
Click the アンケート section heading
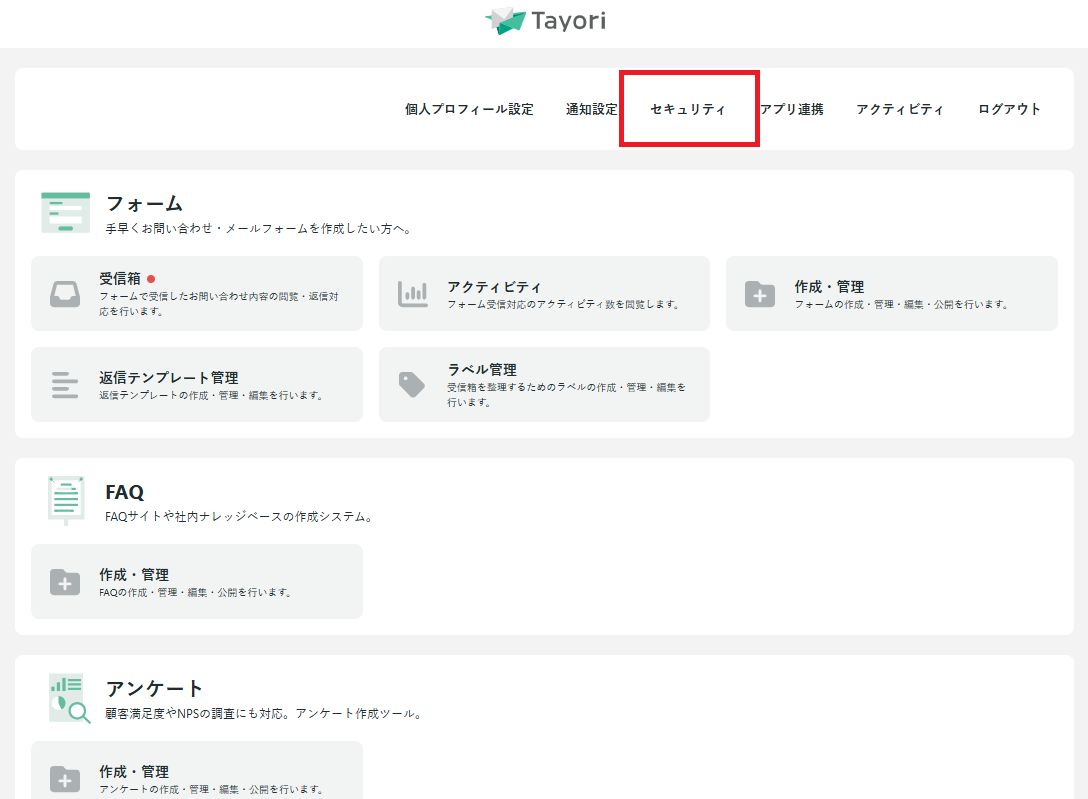coord(154,689)
